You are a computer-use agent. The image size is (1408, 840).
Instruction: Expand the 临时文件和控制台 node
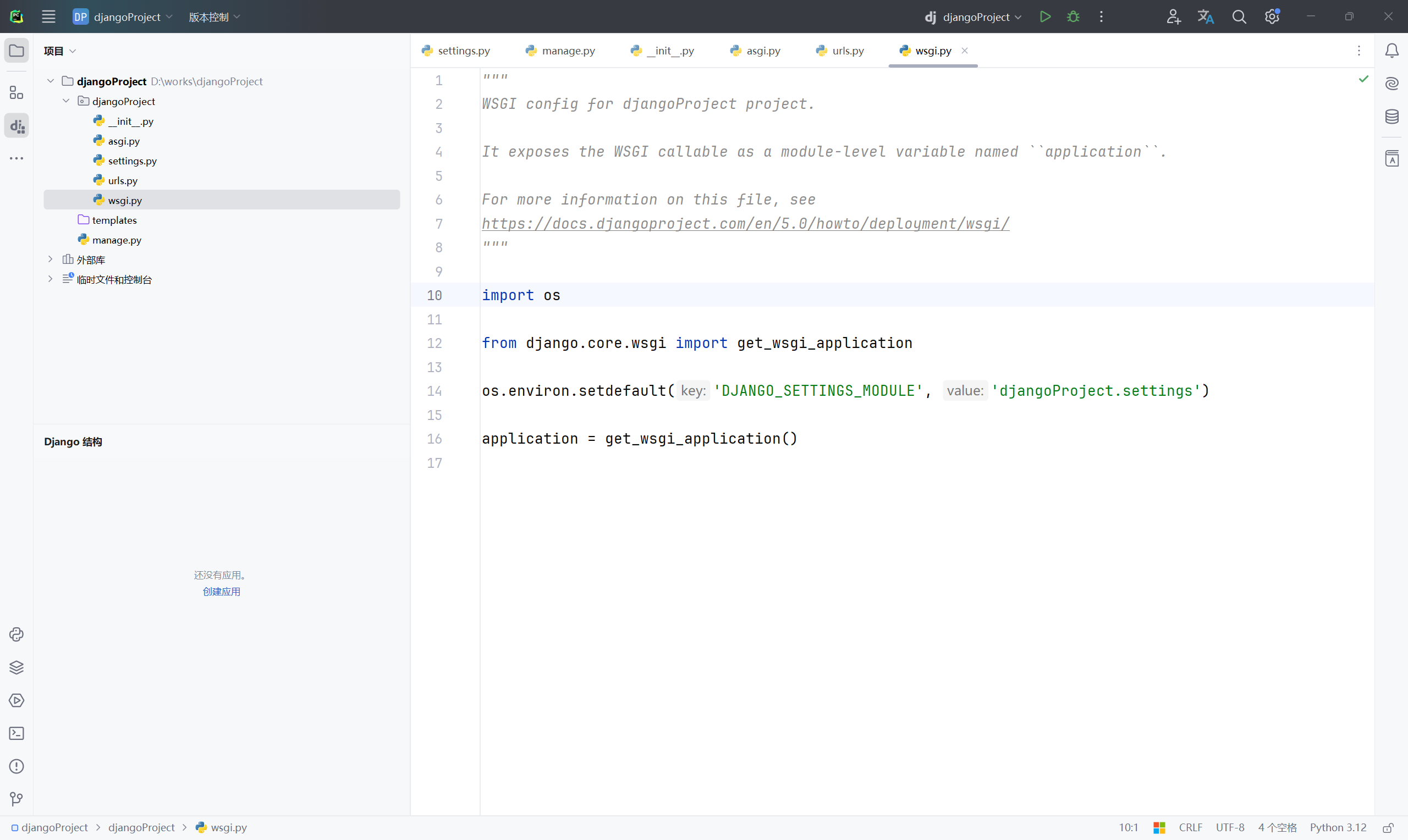coord(51,279)
